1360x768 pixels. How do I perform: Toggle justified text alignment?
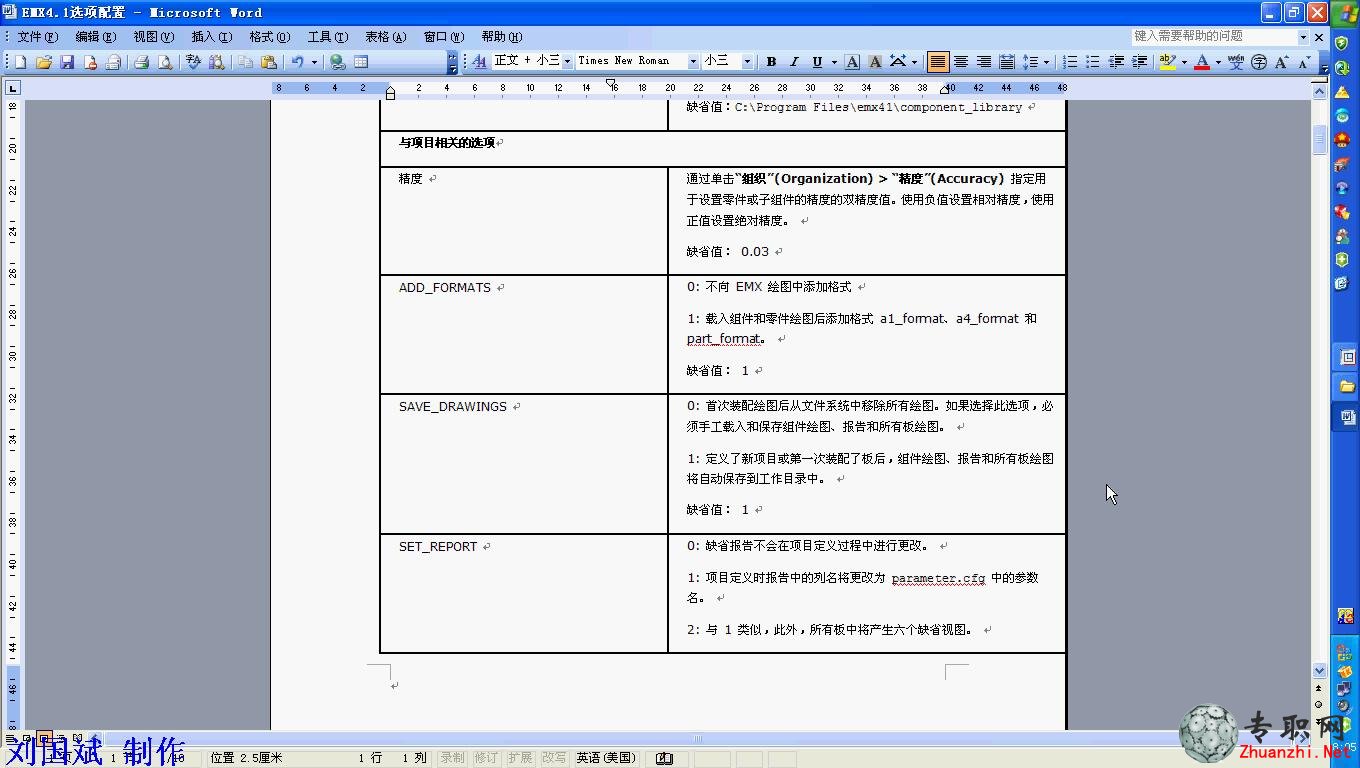pyautogui.click(x=938, y=62)
